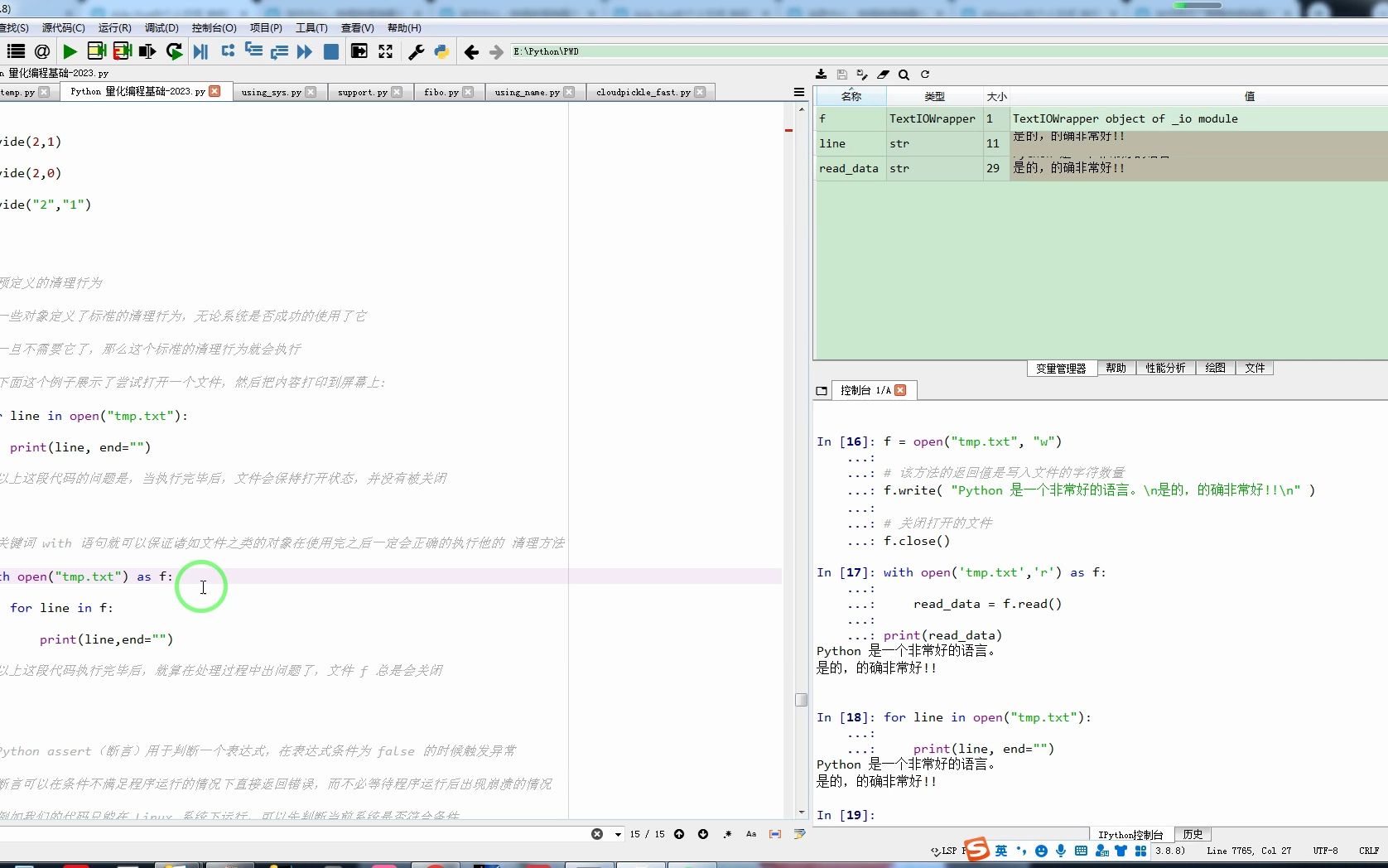Switch to using_name.py tab

coord(528,92)
